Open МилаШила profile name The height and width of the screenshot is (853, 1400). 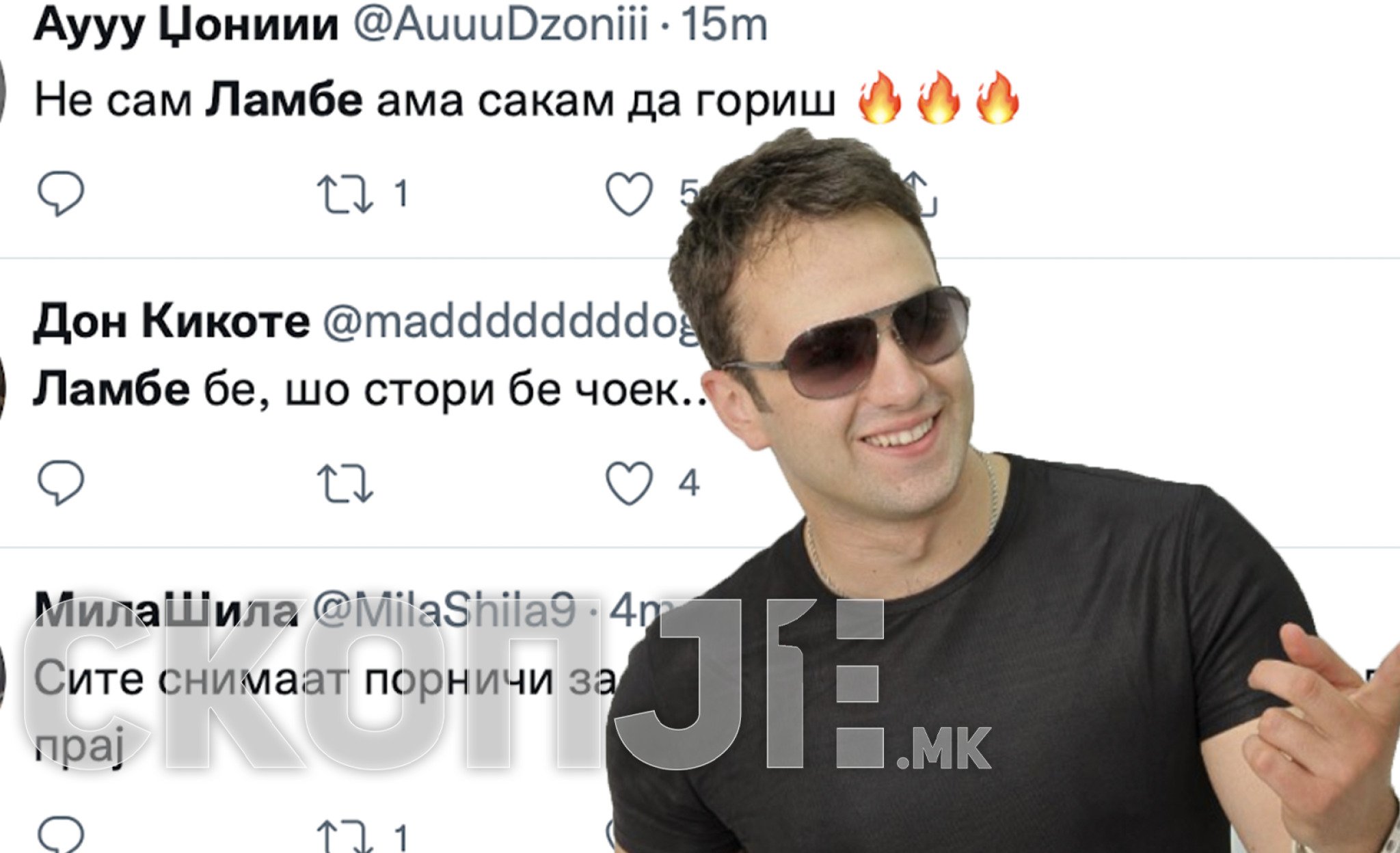click(167, 610)
